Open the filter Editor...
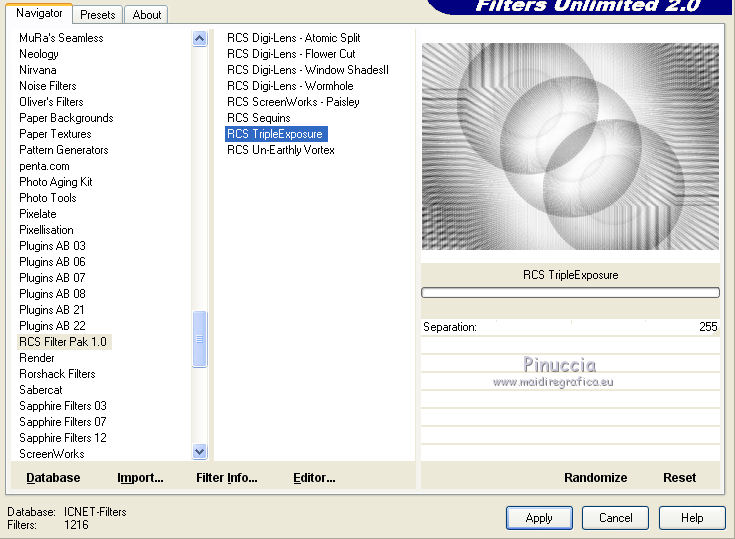Image resolution: width=735 pixels, height=539 pixels. (x=314, y=478)
